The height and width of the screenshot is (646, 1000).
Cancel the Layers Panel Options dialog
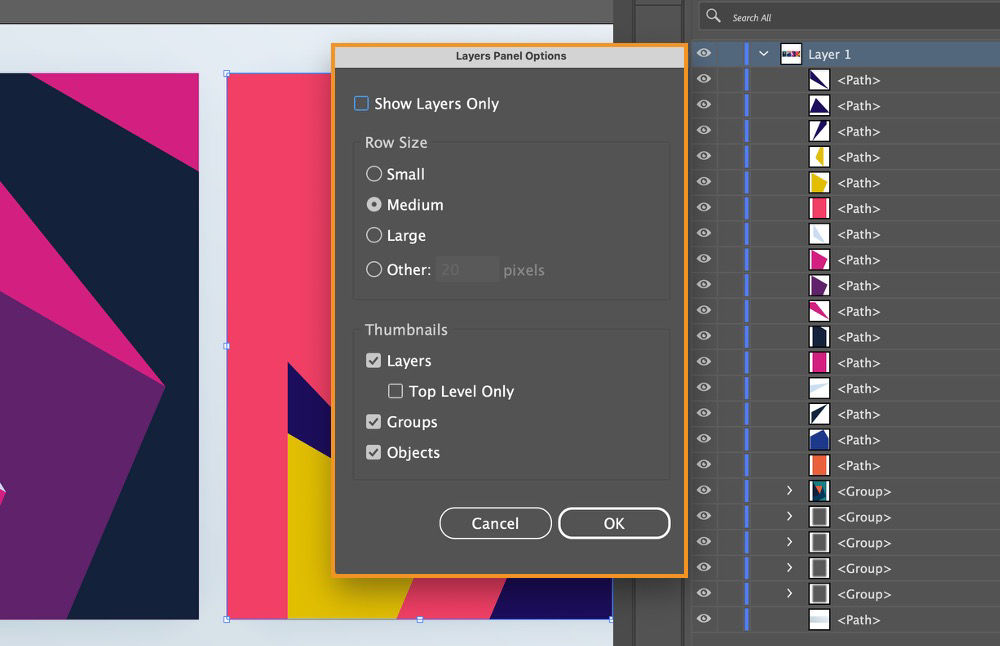pyautogui.click(x=495, y=523)
